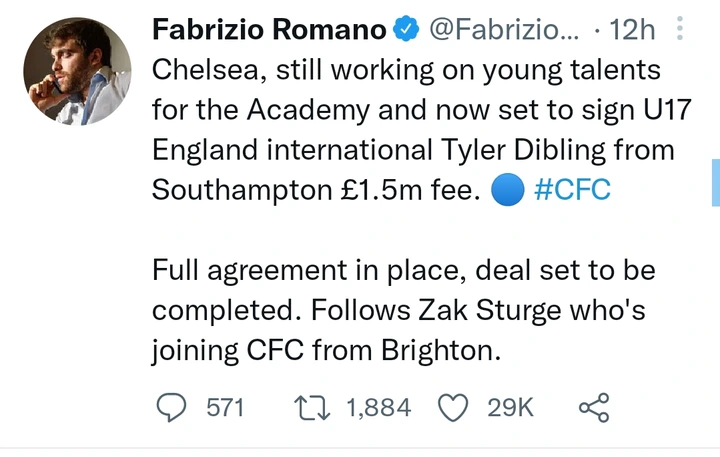Open the @Fabrizio handle link
Screen dimensions: 720x457
(x=503, y=31)
